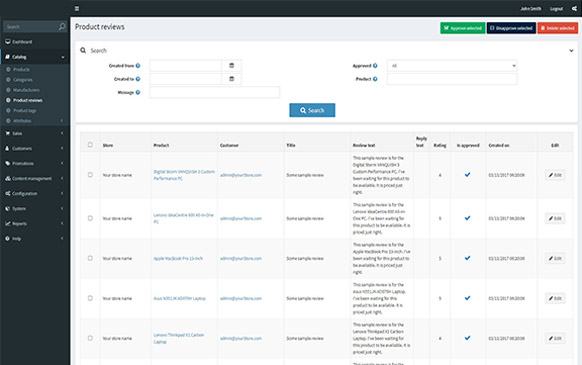Click the Delete selected button
582x365 pixels.
pos(558,28)
